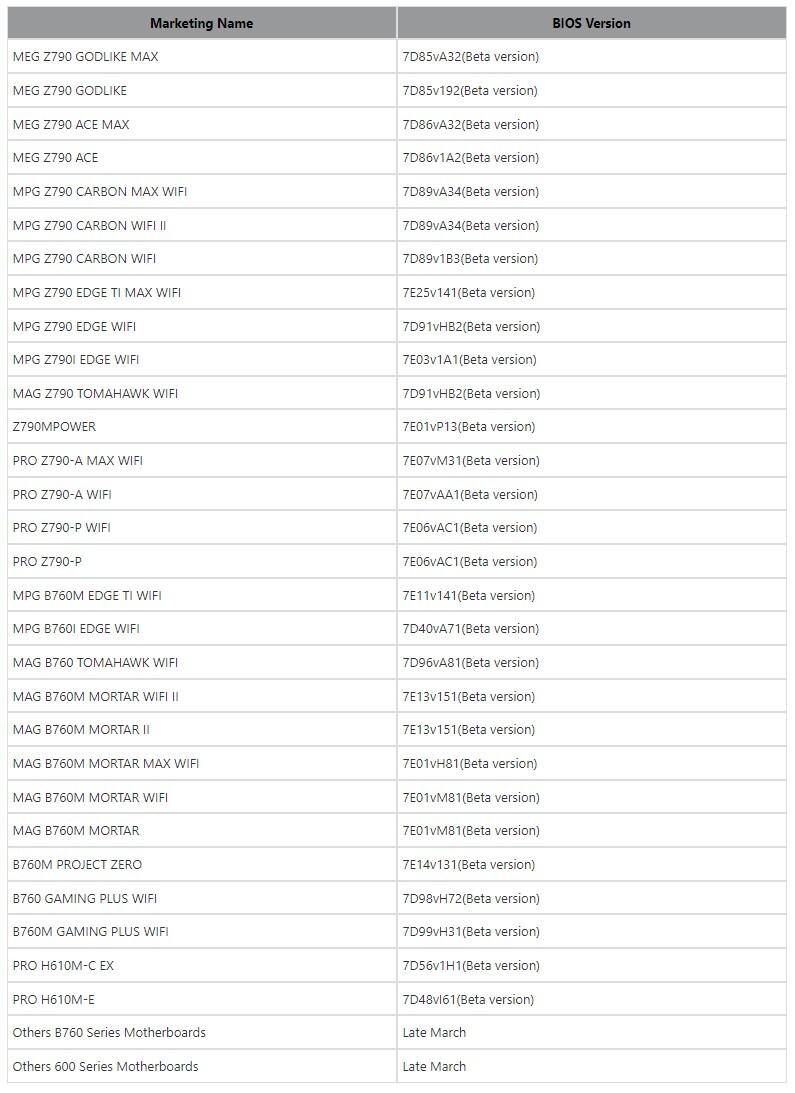795x1093 pixels.
Task: Click the 7D86v1A2 beta version text
Action: (471, 158)
